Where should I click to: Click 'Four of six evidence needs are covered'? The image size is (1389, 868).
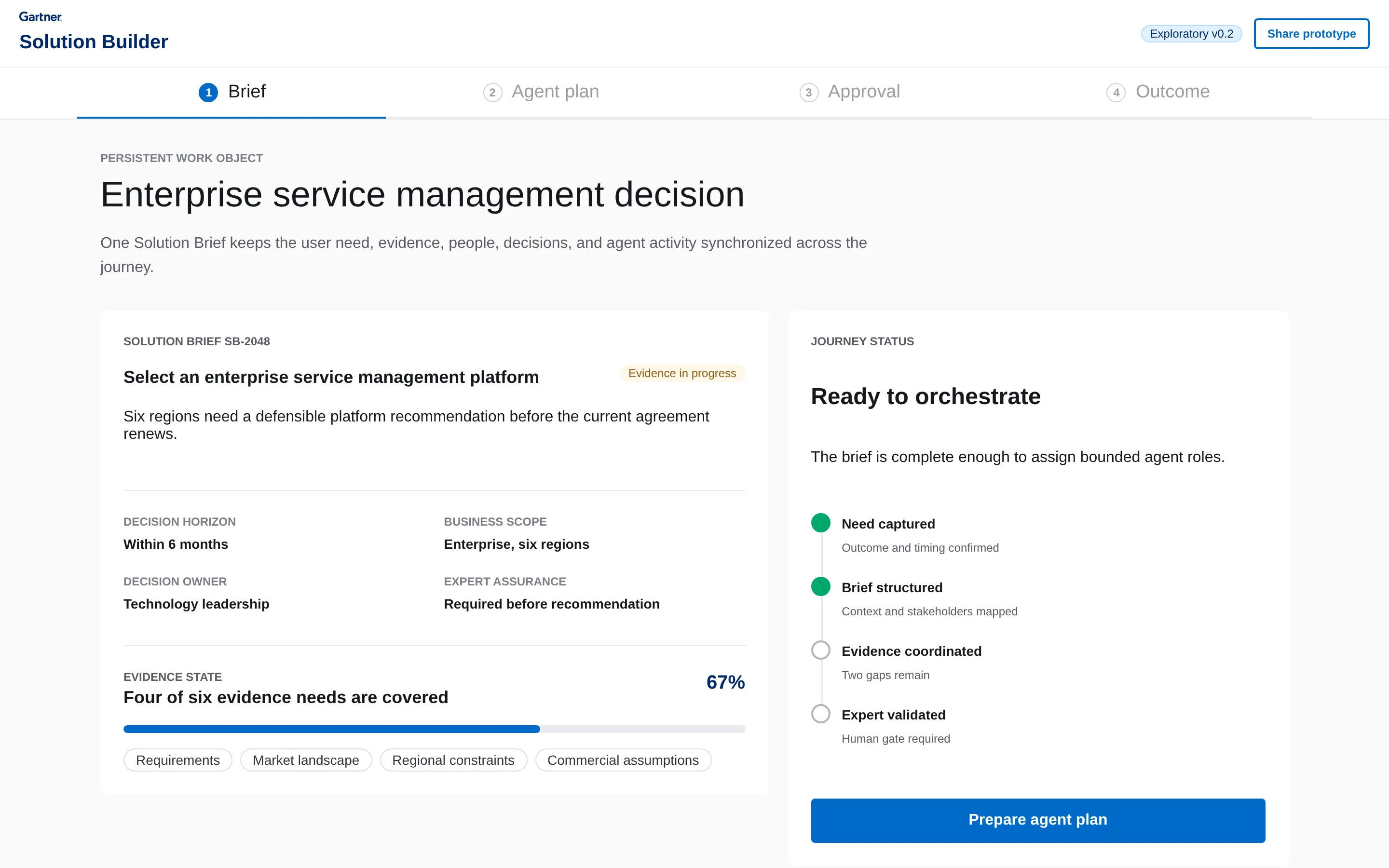(286, 697)
